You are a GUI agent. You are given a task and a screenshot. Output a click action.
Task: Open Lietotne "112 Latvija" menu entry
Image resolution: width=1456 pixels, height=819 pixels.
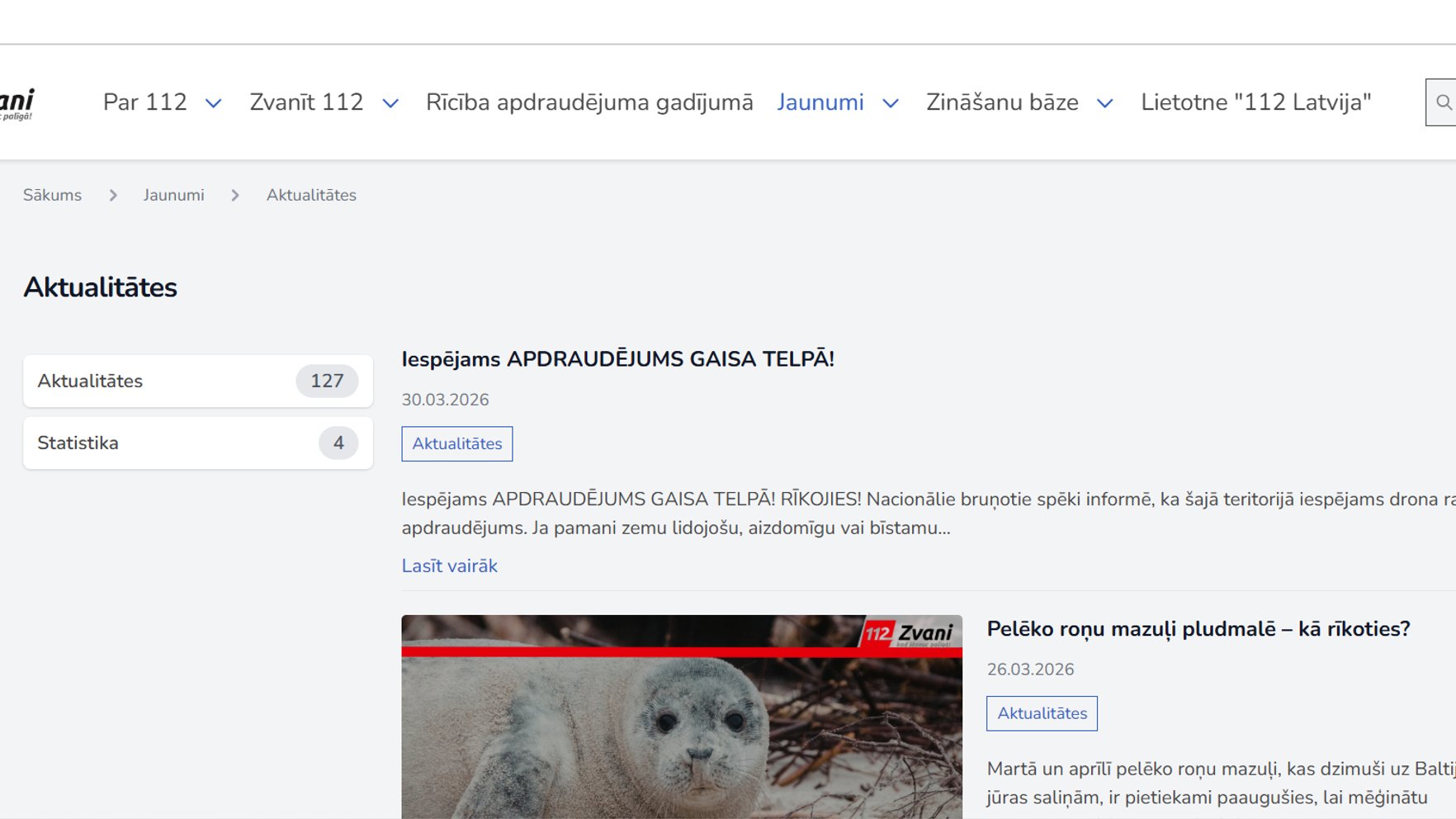[1256, 102]
